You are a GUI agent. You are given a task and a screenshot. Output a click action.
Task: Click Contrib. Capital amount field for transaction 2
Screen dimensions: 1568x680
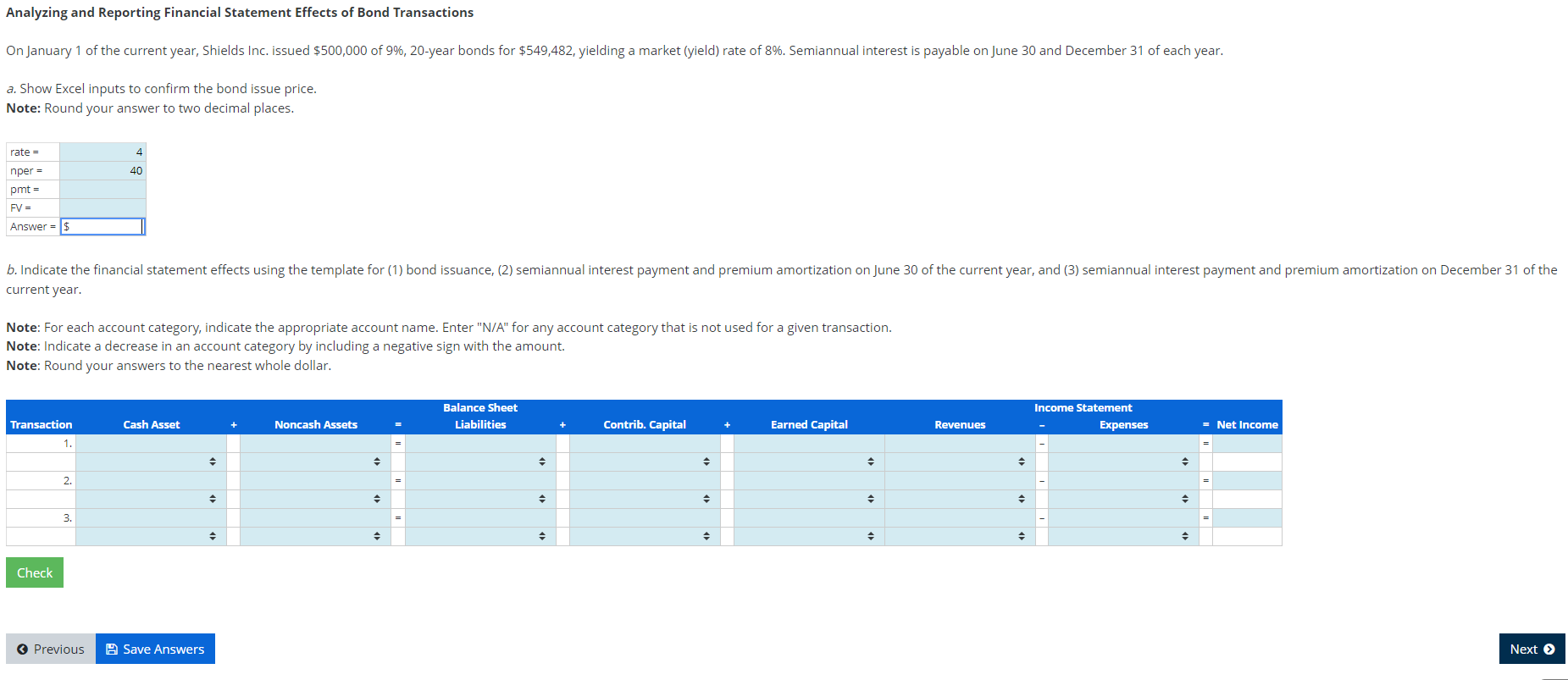(645, 480)
